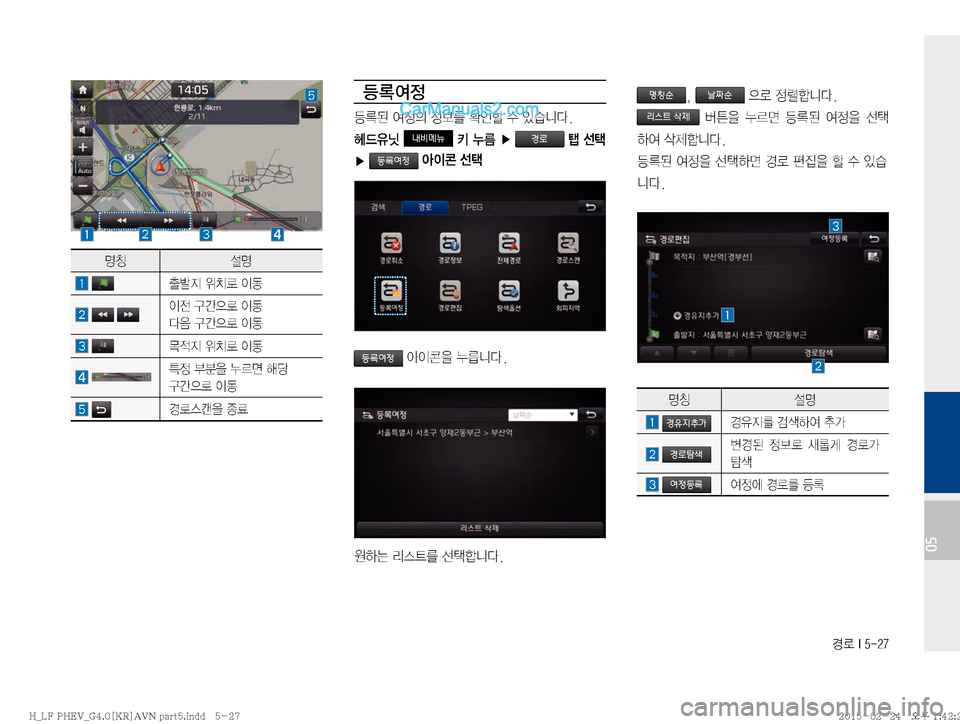Tap the destination flag button in route scan
Image resolution: width=960 pixels, height=724 pixels.
[x=206, y=220]
